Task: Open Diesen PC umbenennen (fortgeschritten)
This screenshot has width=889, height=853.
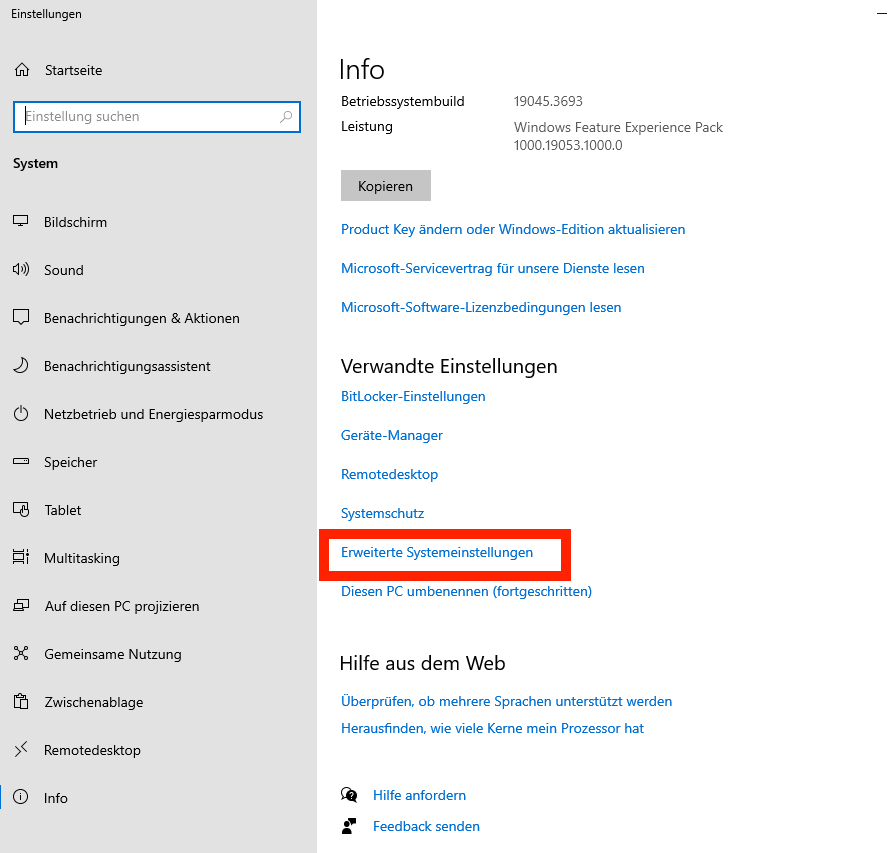Action: pos(466,591)
